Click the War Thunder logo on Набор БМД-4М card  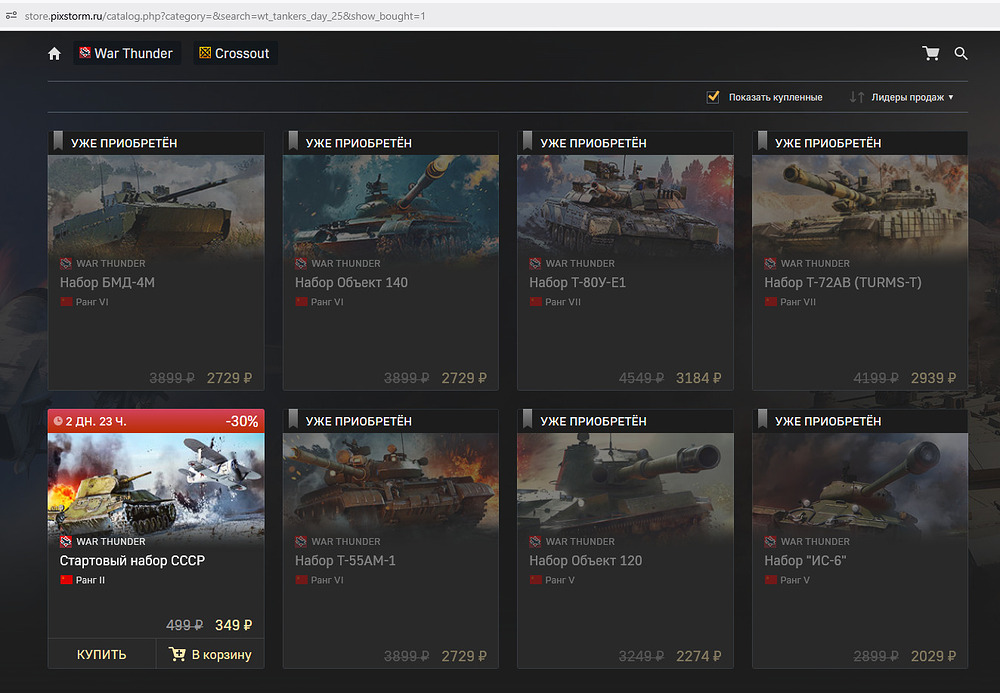tap(66, 263)
